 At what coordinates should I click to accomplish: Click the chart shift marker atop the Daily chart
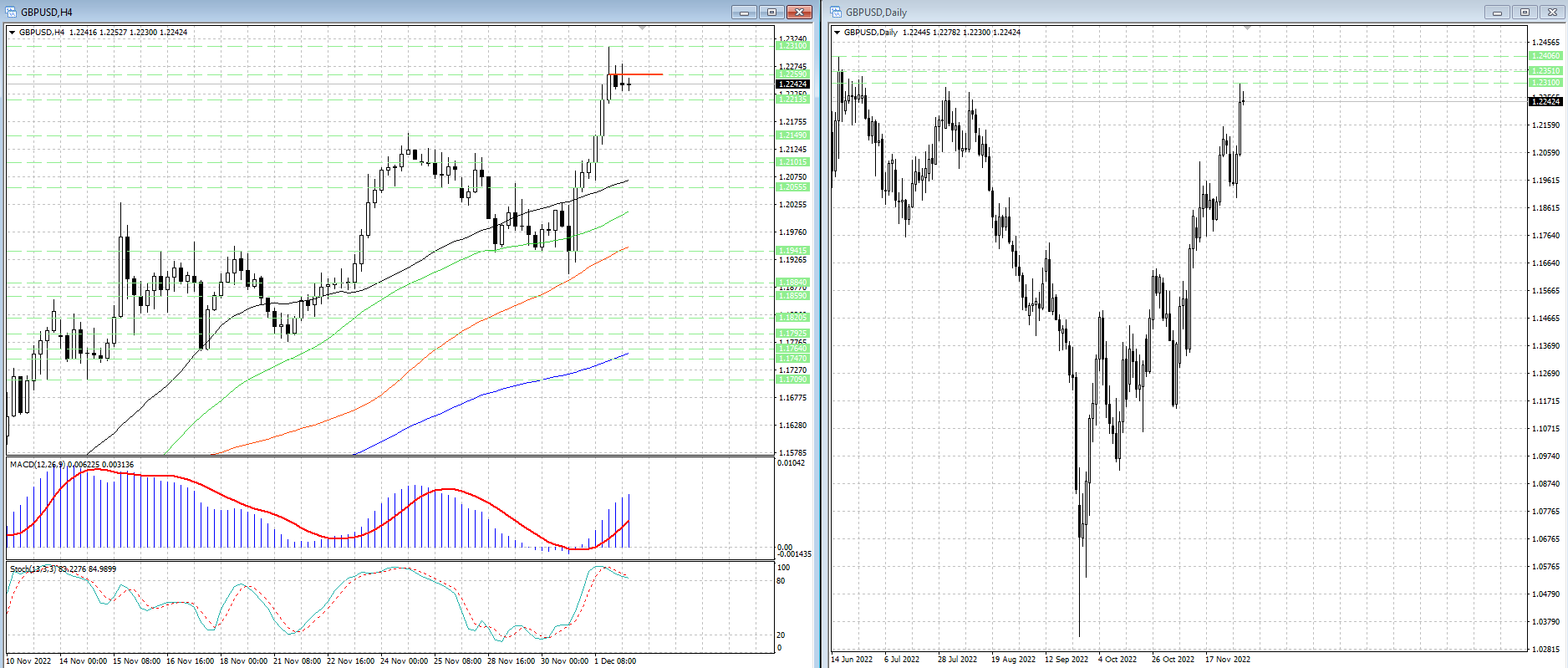click(1247, 28)
